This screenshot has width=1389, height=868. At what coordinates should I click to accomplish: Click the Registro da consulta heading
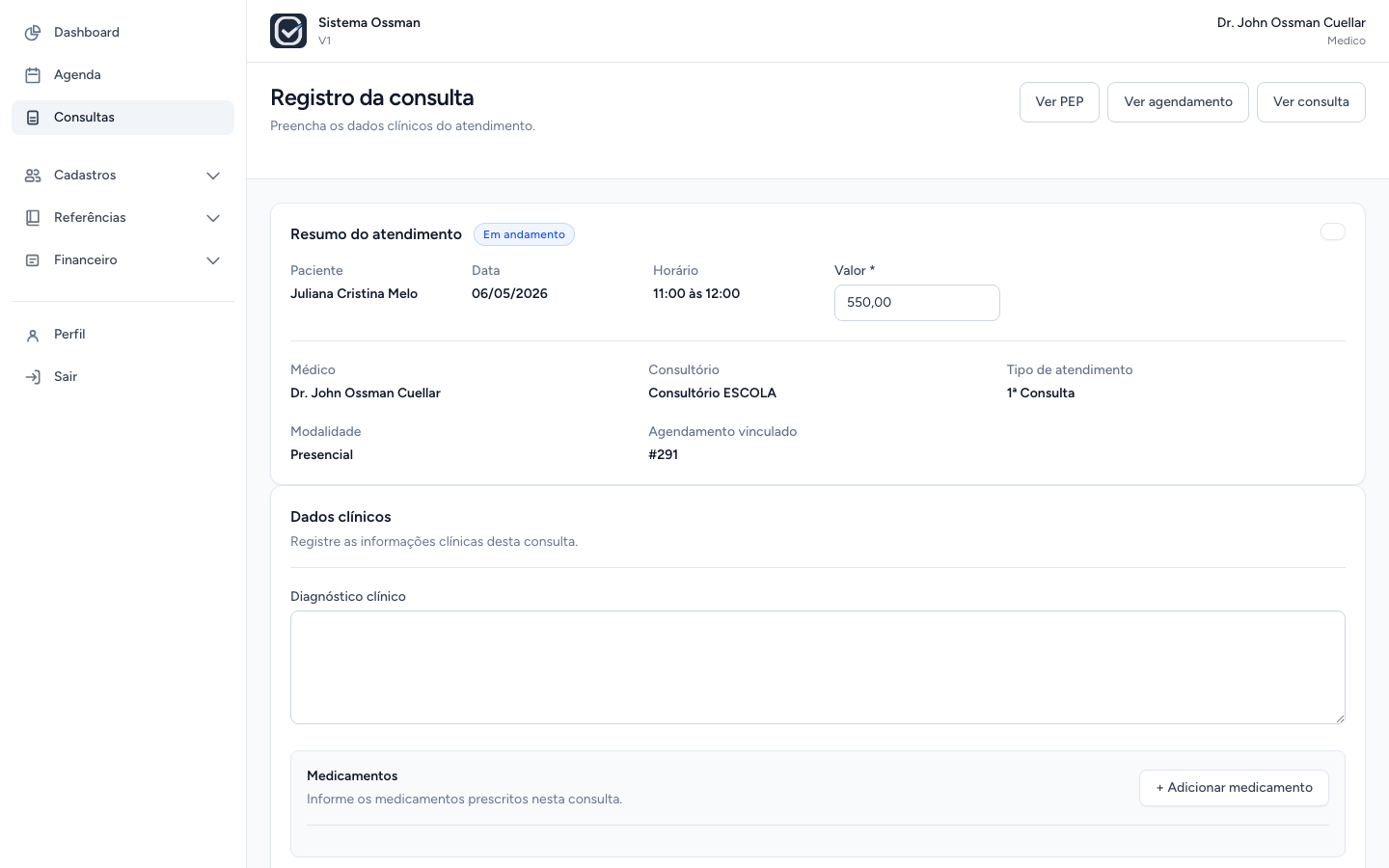372,98
